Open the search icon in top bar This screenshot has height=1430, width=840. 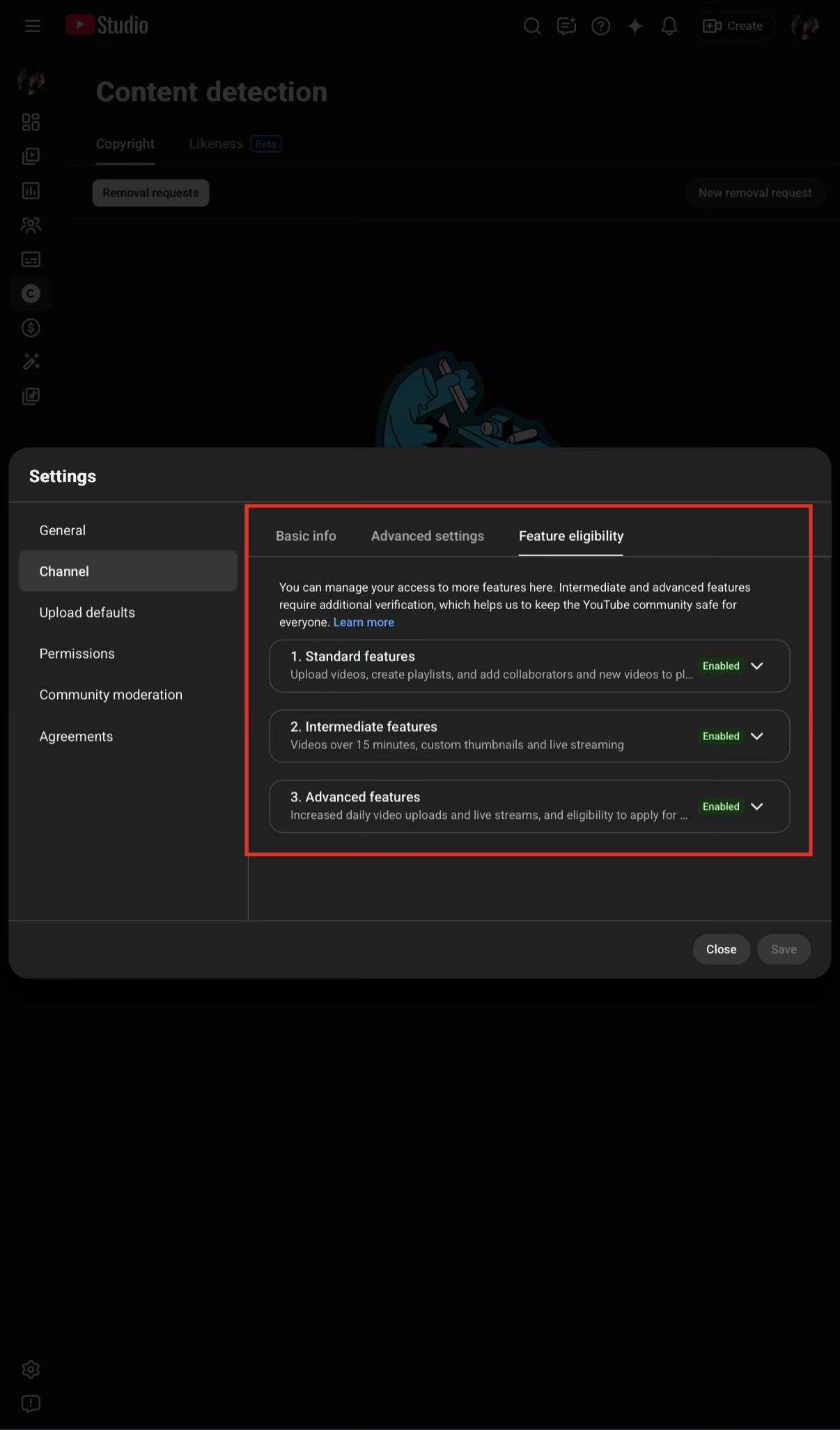[532, 26]
